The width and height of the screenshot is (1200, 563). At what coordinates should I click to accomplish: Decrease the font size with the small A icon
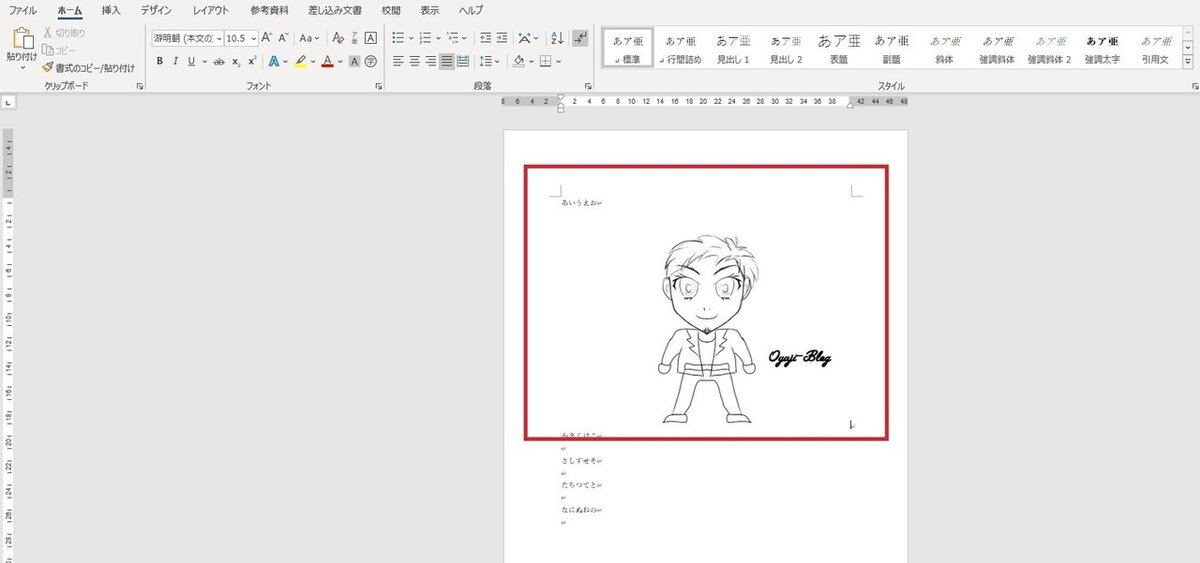click(x=284, y=38)
